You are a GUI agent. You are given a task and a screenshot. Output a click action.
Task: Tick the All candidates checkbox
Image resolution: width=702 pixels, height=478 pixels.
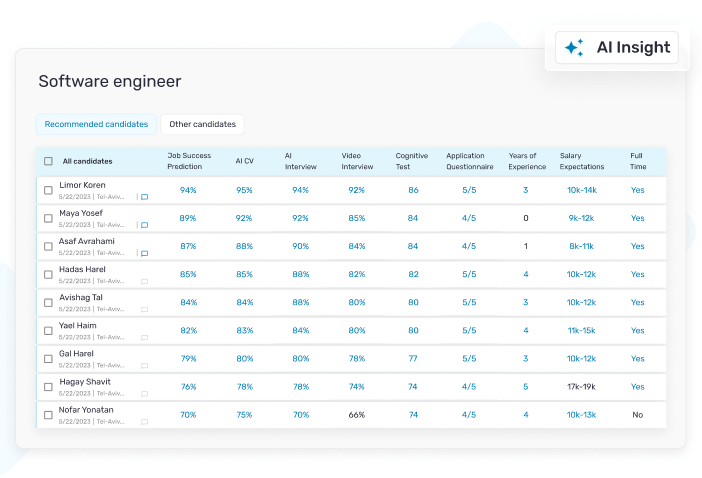tap(48, 161)
